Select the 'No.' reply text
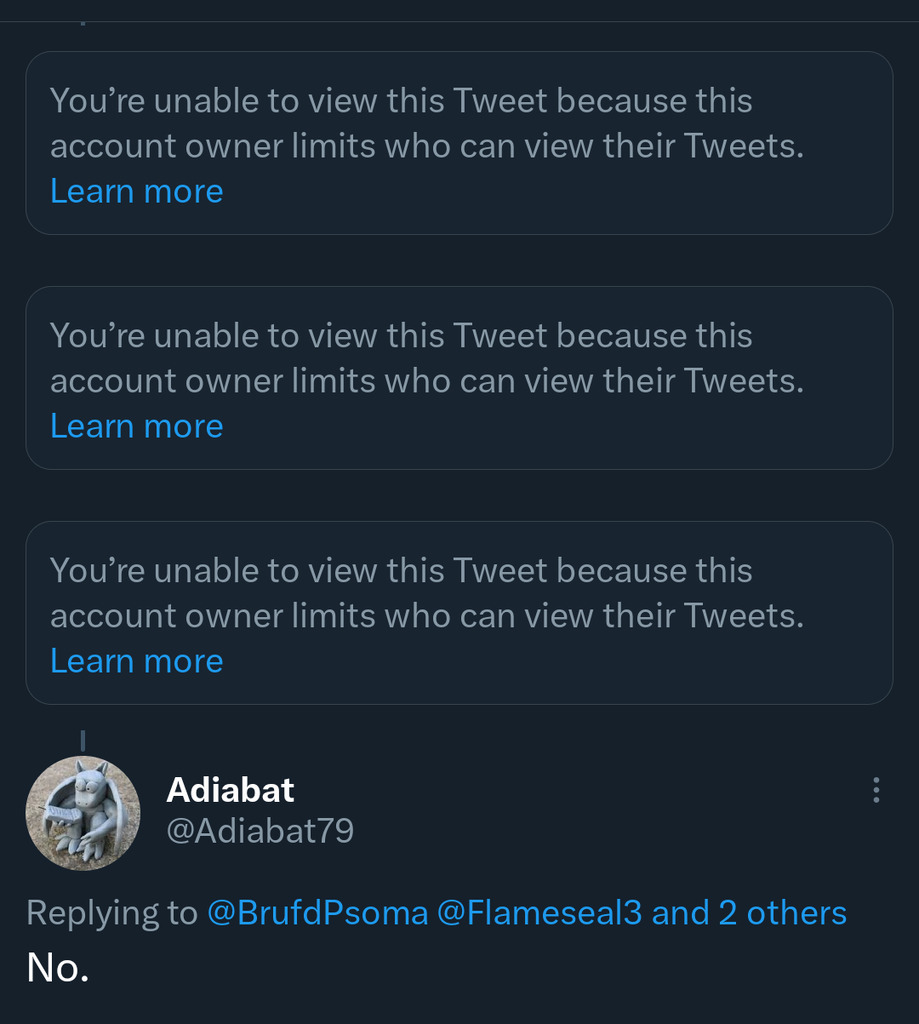Image resolution: width=919 pixels, height=1024 pixels. (x=58, y=967)
